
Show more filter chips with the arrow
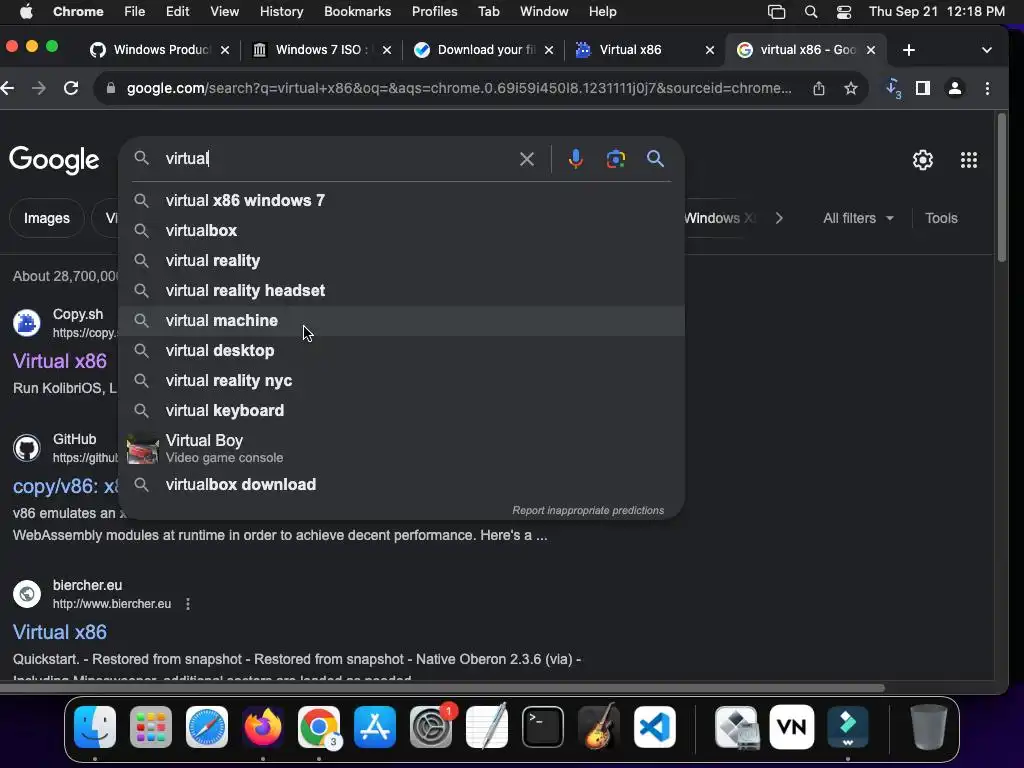pos(778,218)
